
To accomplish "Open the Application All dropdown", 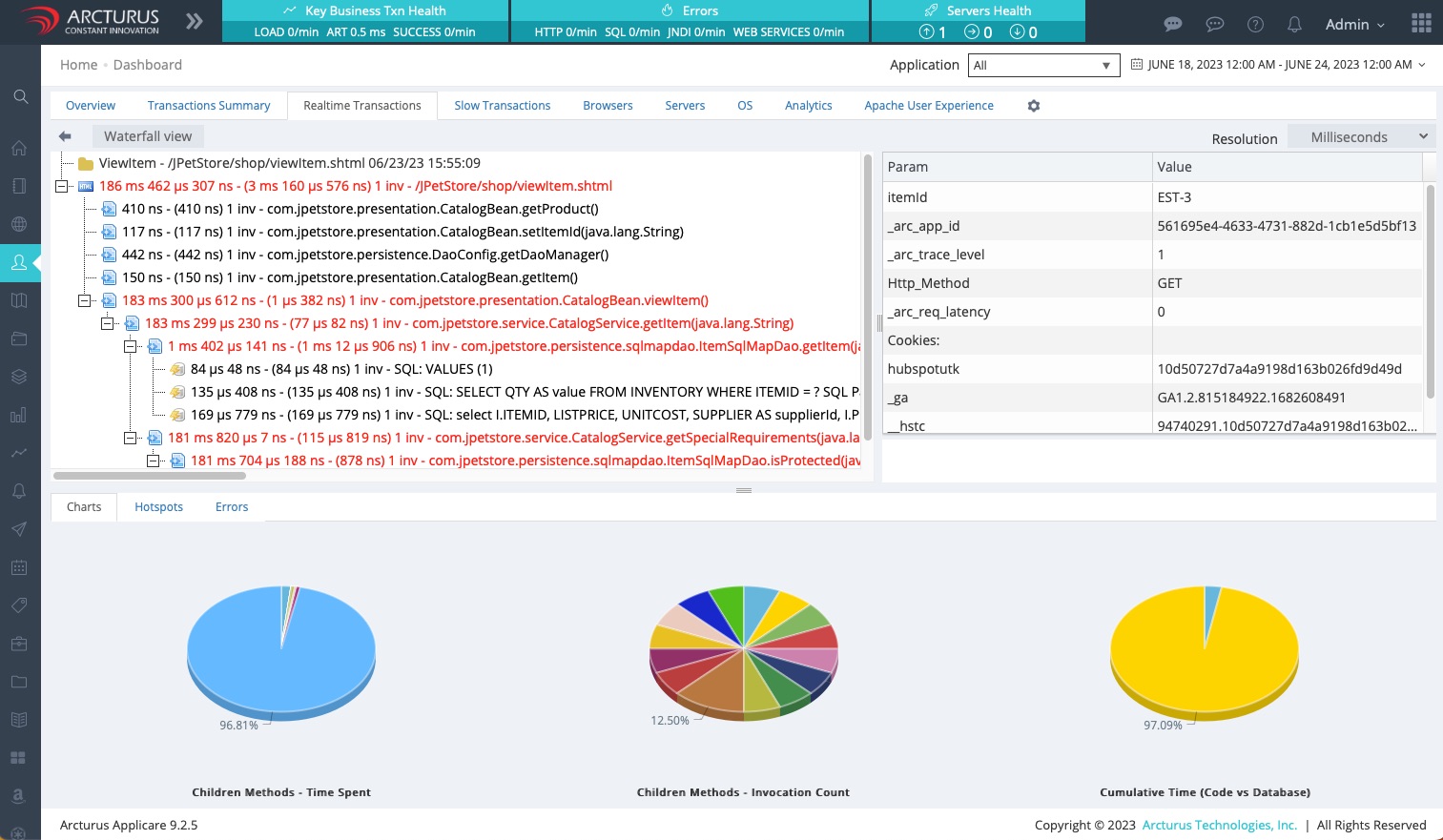I will point(1042,65).
